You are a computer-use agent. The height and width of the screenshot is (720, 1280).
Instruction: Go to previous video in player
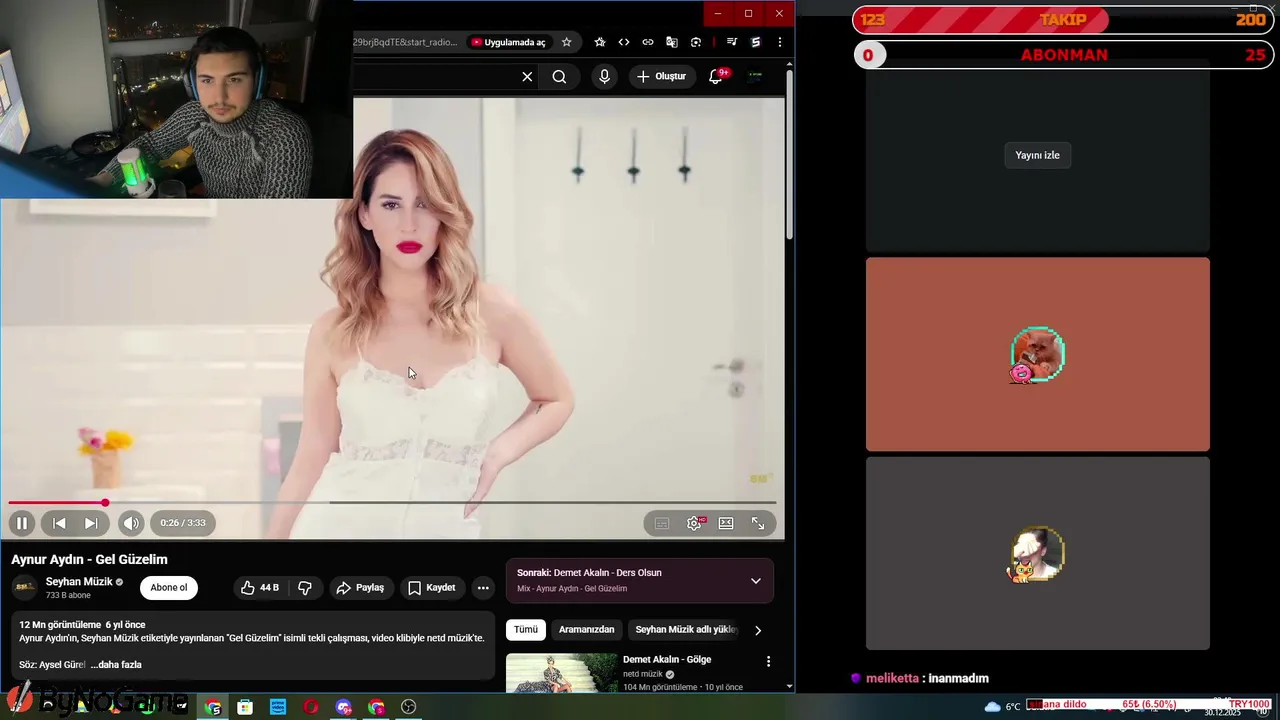click(59, 523)
